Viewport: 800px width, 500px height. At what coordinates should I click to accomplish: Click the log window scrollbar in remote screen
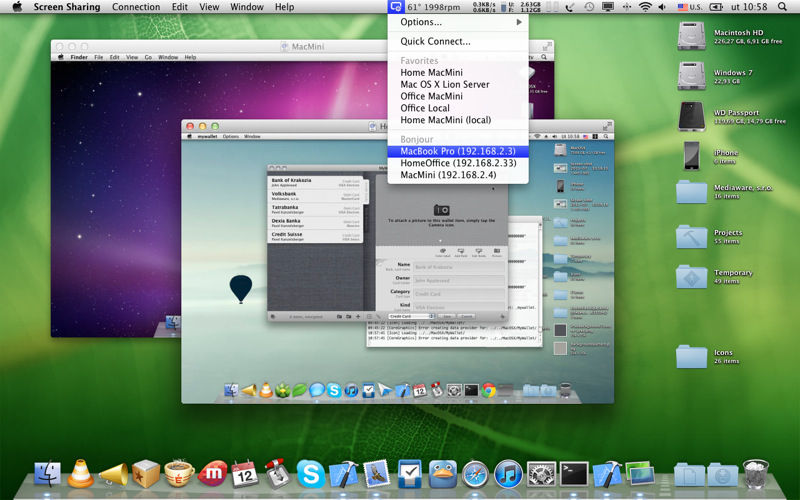point(540,281)
